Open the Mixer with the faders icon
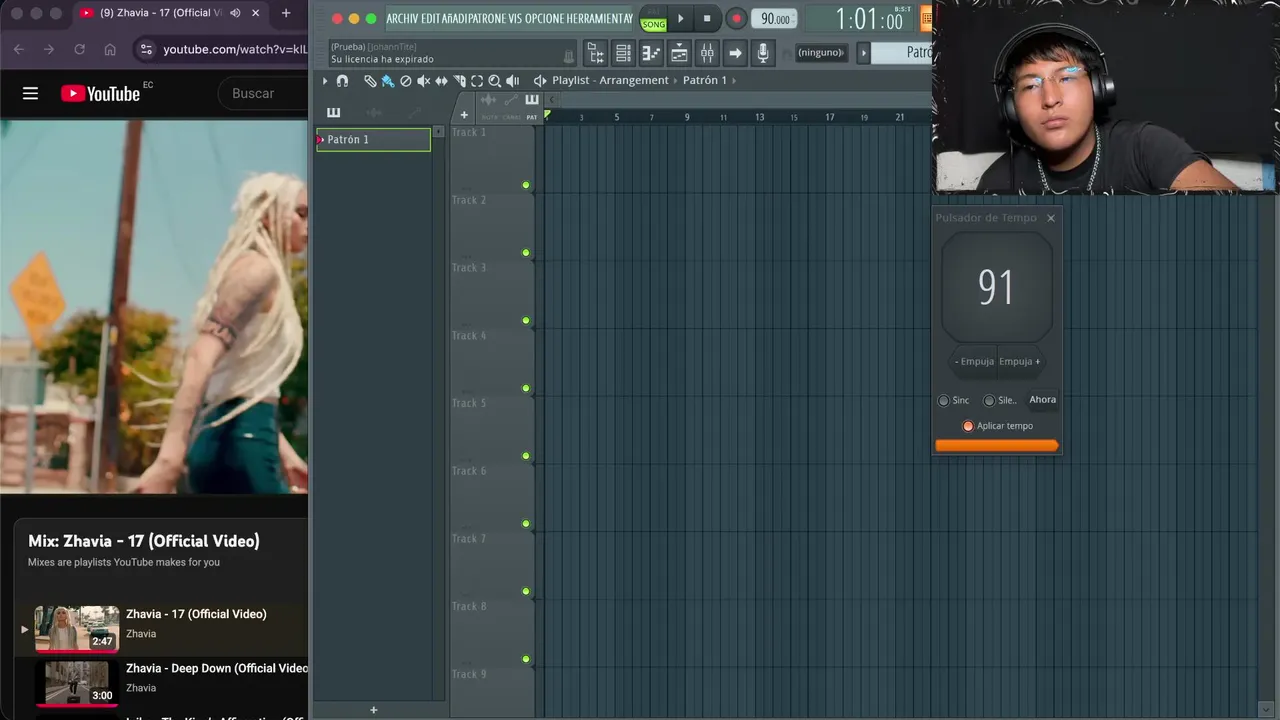Viewport: 1280px width, 720px height. coord(707,52)
